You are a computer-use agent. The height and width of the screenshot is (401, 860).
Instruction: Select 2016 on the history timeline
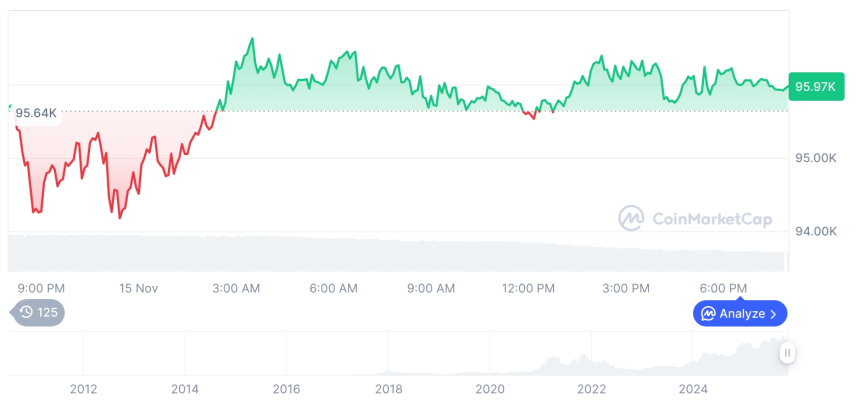tap(286, 388)
